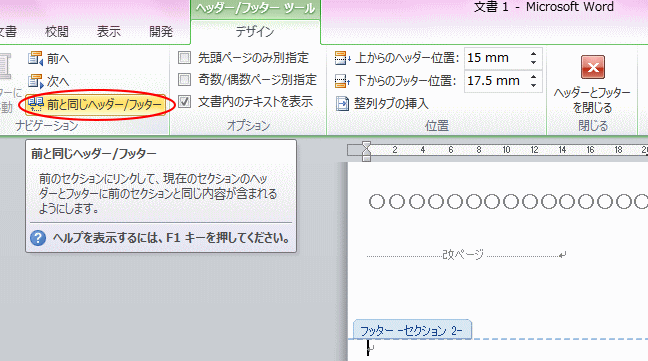Click the horizontal ruler at mark 10
This screenshot has width=648, height=361.
point(506,150)
